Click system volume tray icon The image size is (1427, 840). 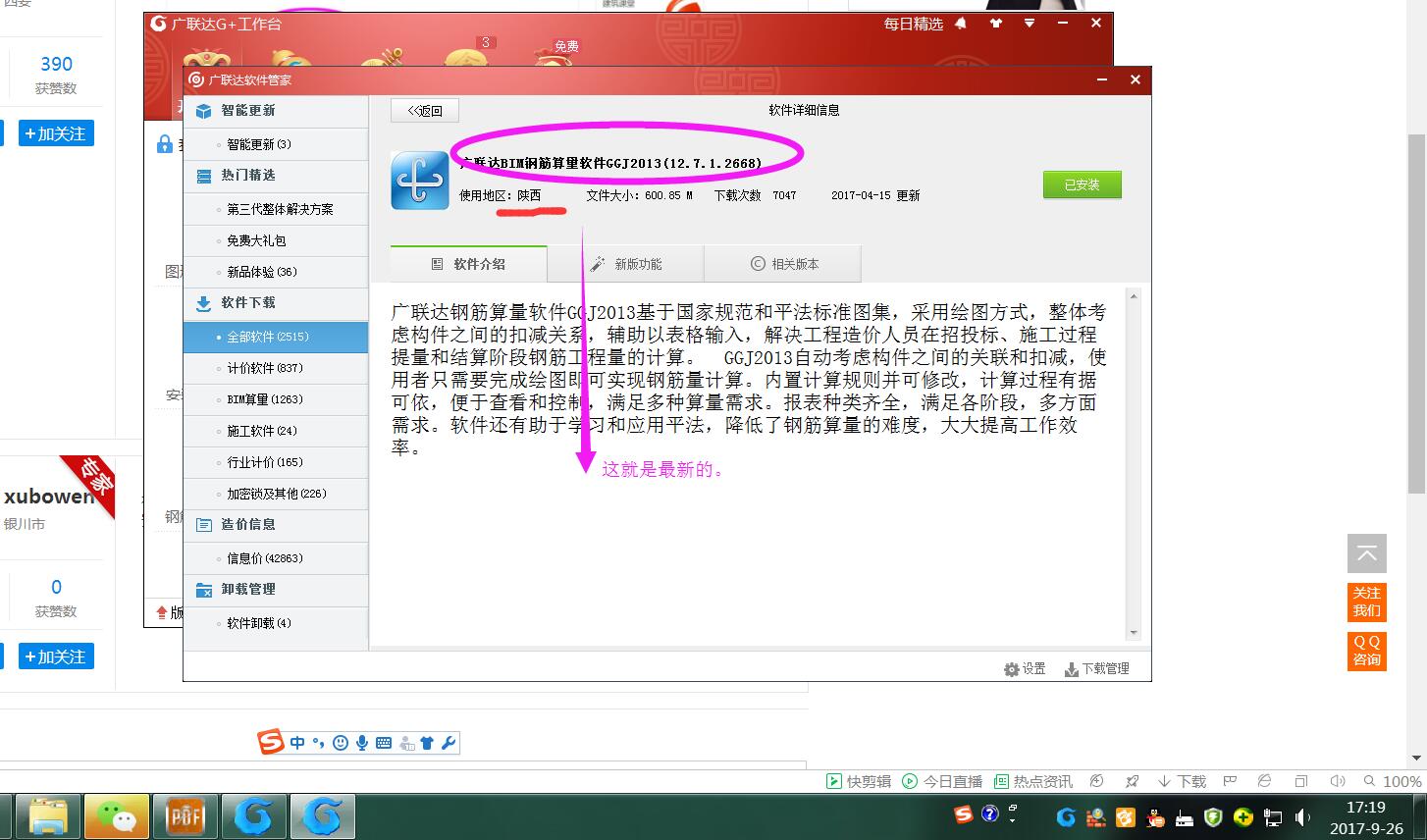(1302, 816)
